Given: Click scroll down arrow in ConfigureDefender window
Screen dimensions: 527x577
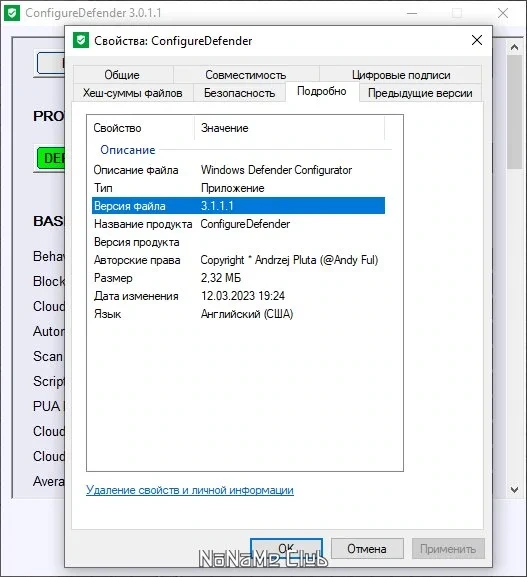Looking at the screenshot, I should pyautogui.click(x=514, y=490).
